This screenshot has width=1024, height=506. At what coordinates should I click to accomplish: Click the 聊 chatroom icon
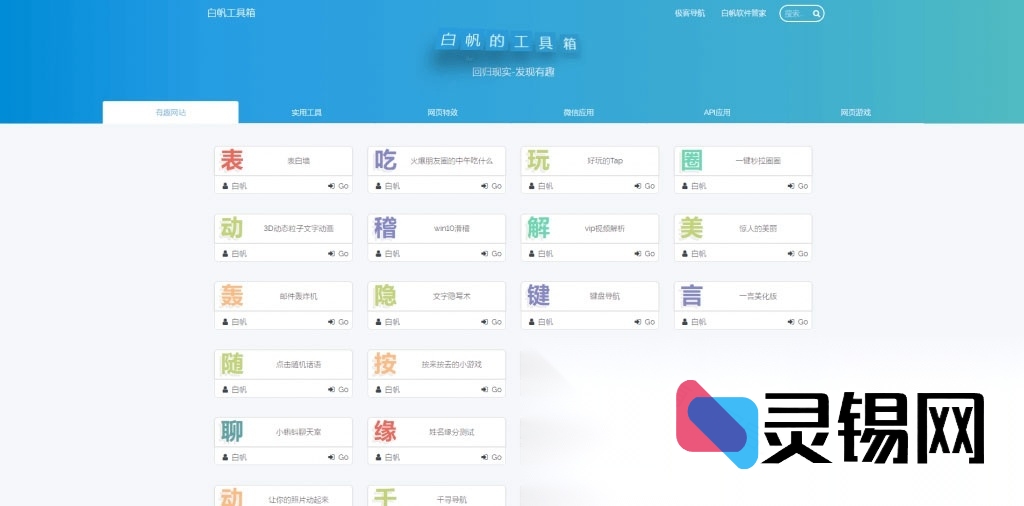[232, 432]
